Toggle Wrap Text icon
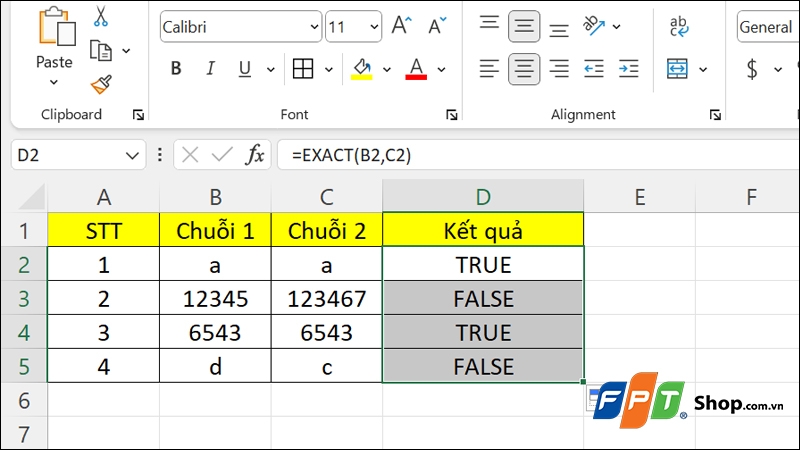The height and width of the screenshot is (450, 800). pos(679,27)
